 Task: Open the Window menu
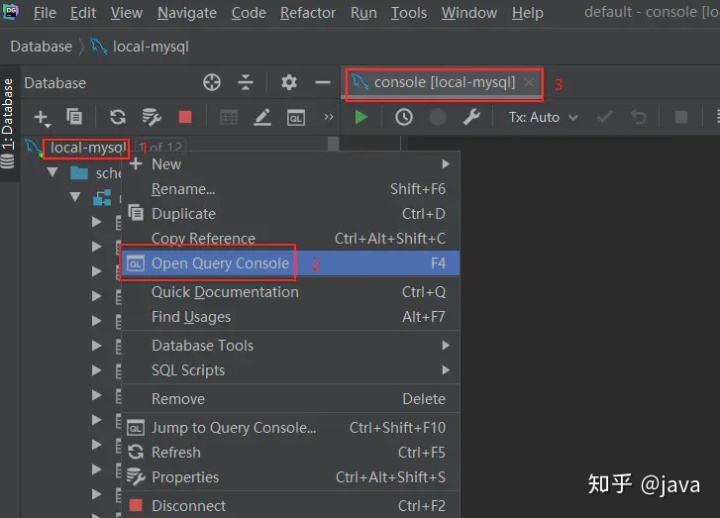coord(469,13)
